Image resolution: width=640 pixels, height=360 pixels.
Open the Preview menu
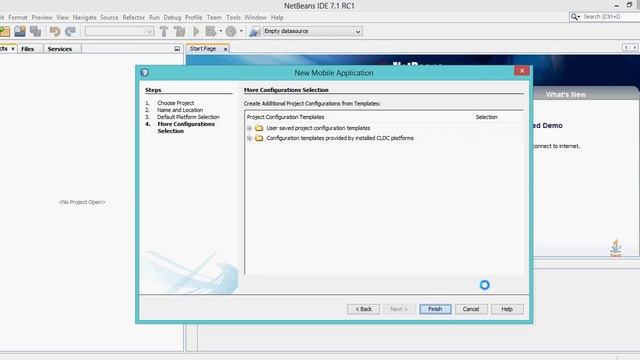(x=42, y=18)
